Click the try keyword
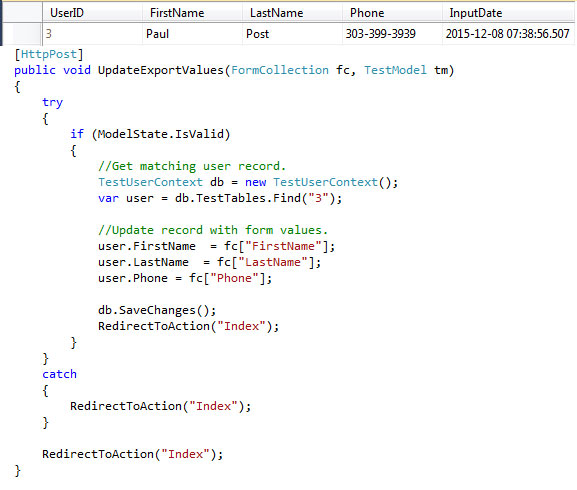The width and height of the screenshot is (577, 490). [52, 103]
